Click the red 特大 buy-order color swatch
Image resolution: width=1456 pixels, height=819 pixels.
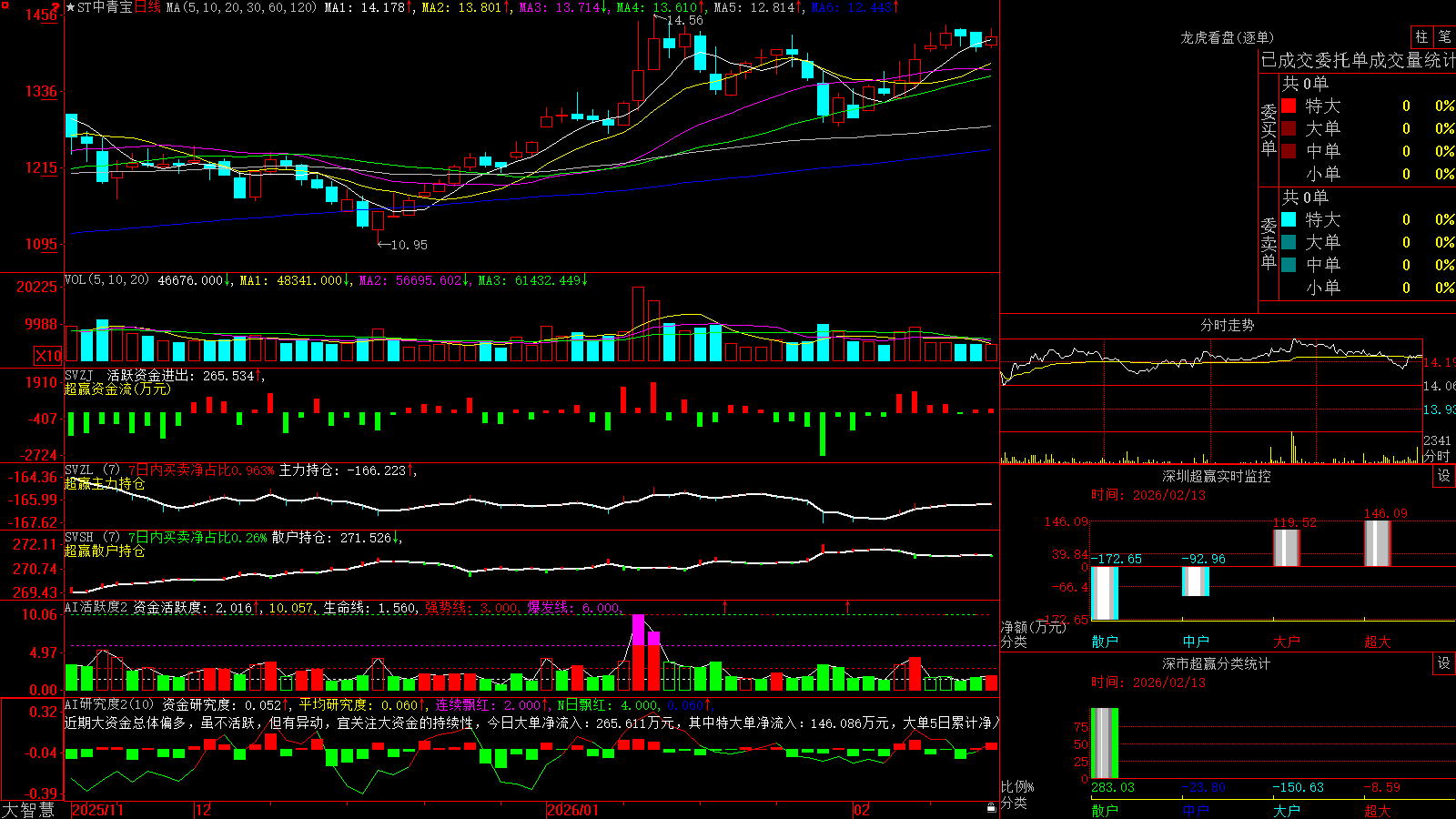[x=1289, y=106]
